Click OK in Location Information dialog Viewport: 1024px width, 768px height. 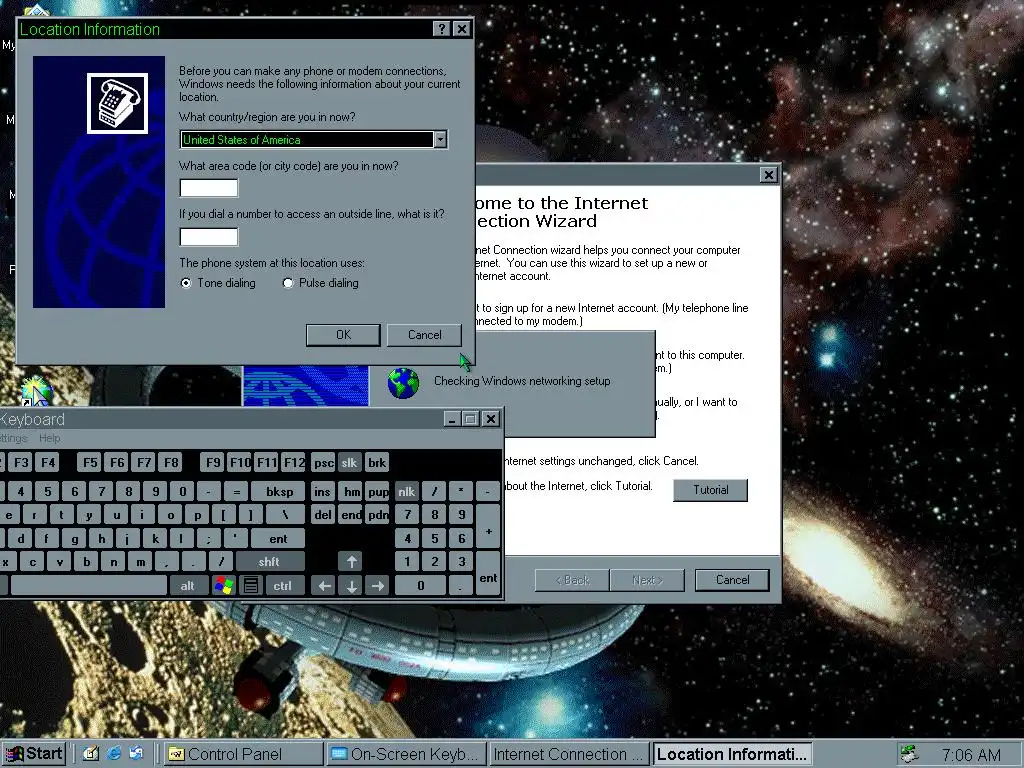click(344, 335)
